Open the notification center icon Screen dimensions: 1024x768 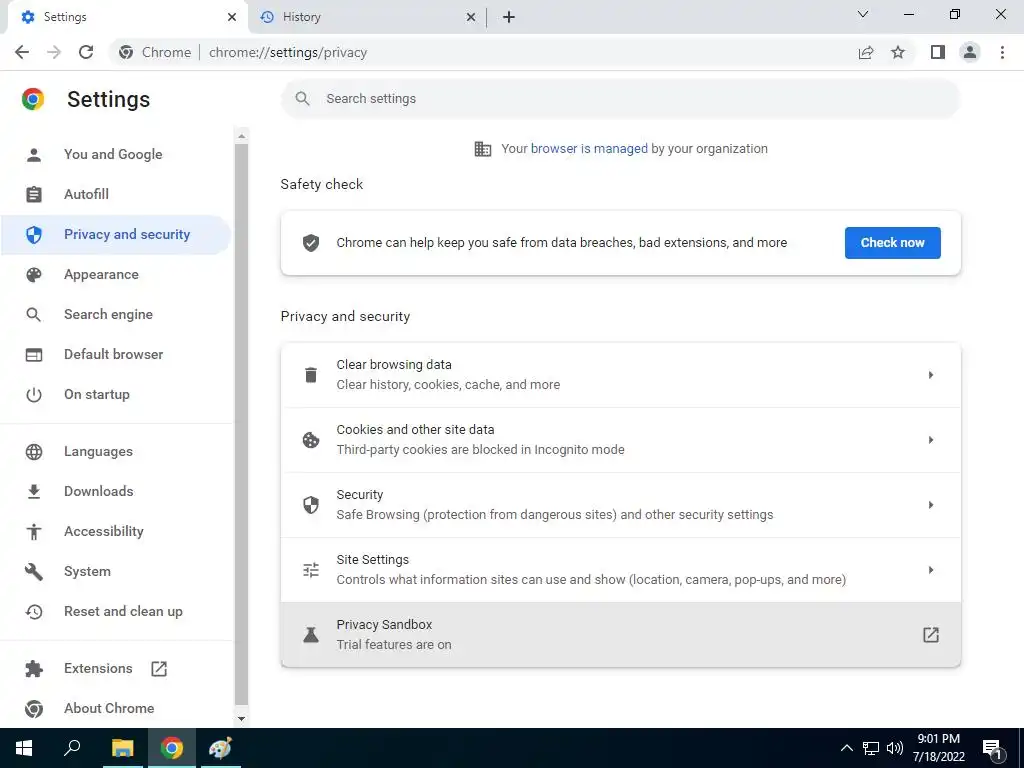992,749
